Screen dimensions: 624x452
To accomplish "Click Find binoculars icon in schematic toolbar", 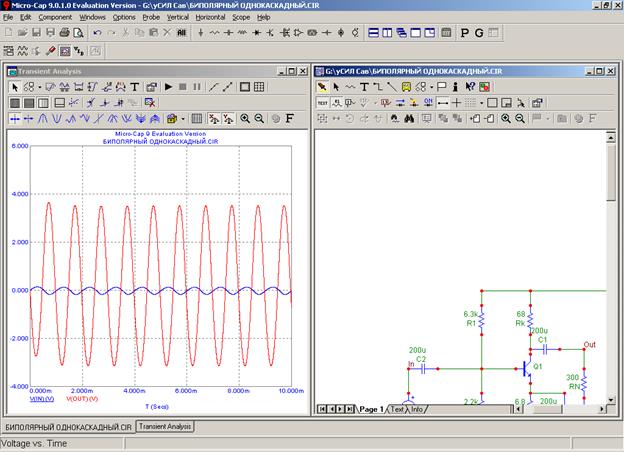I will [409, 119].
